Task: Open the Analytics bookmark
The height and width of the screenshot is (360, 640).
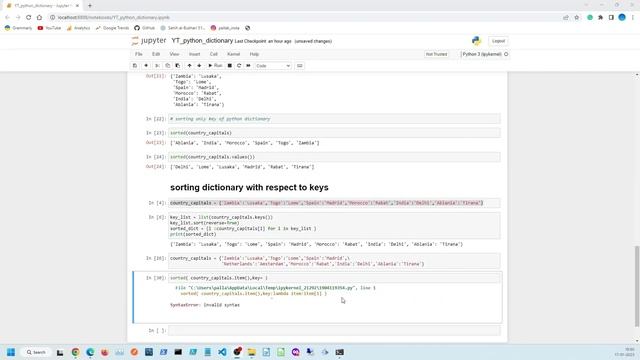Action: point(78,28)
